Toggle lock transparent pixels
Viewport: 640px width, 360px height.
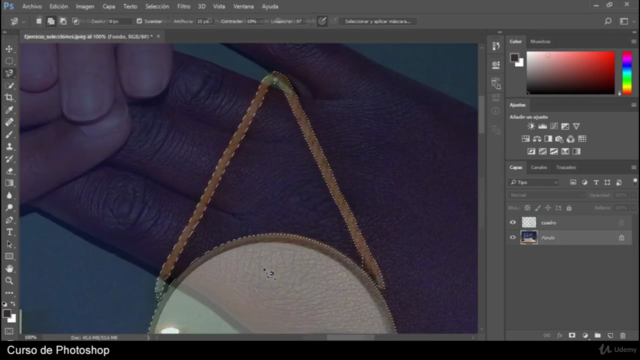(527, 208)
